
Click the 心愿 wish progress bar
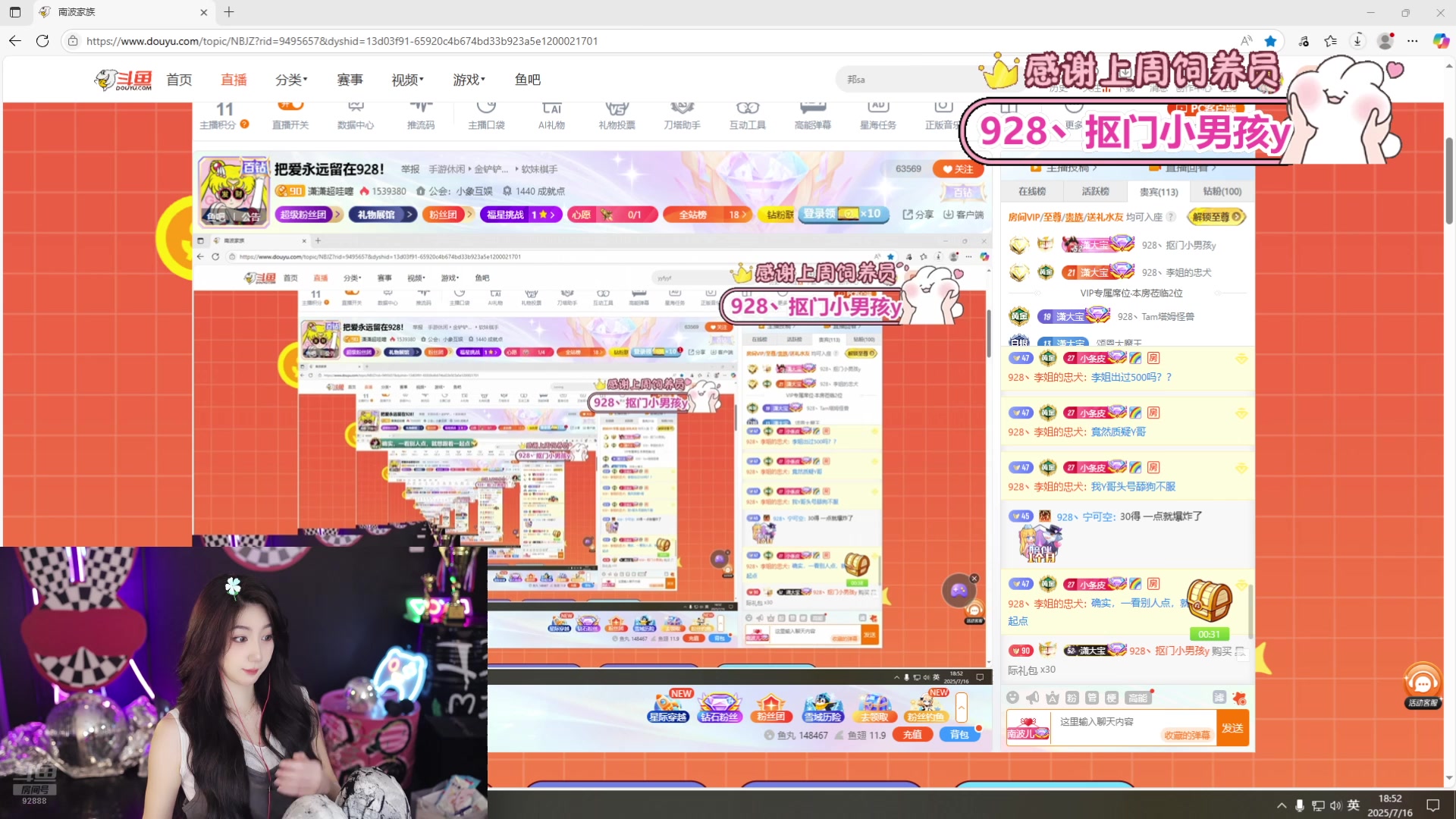pos(612,215)
